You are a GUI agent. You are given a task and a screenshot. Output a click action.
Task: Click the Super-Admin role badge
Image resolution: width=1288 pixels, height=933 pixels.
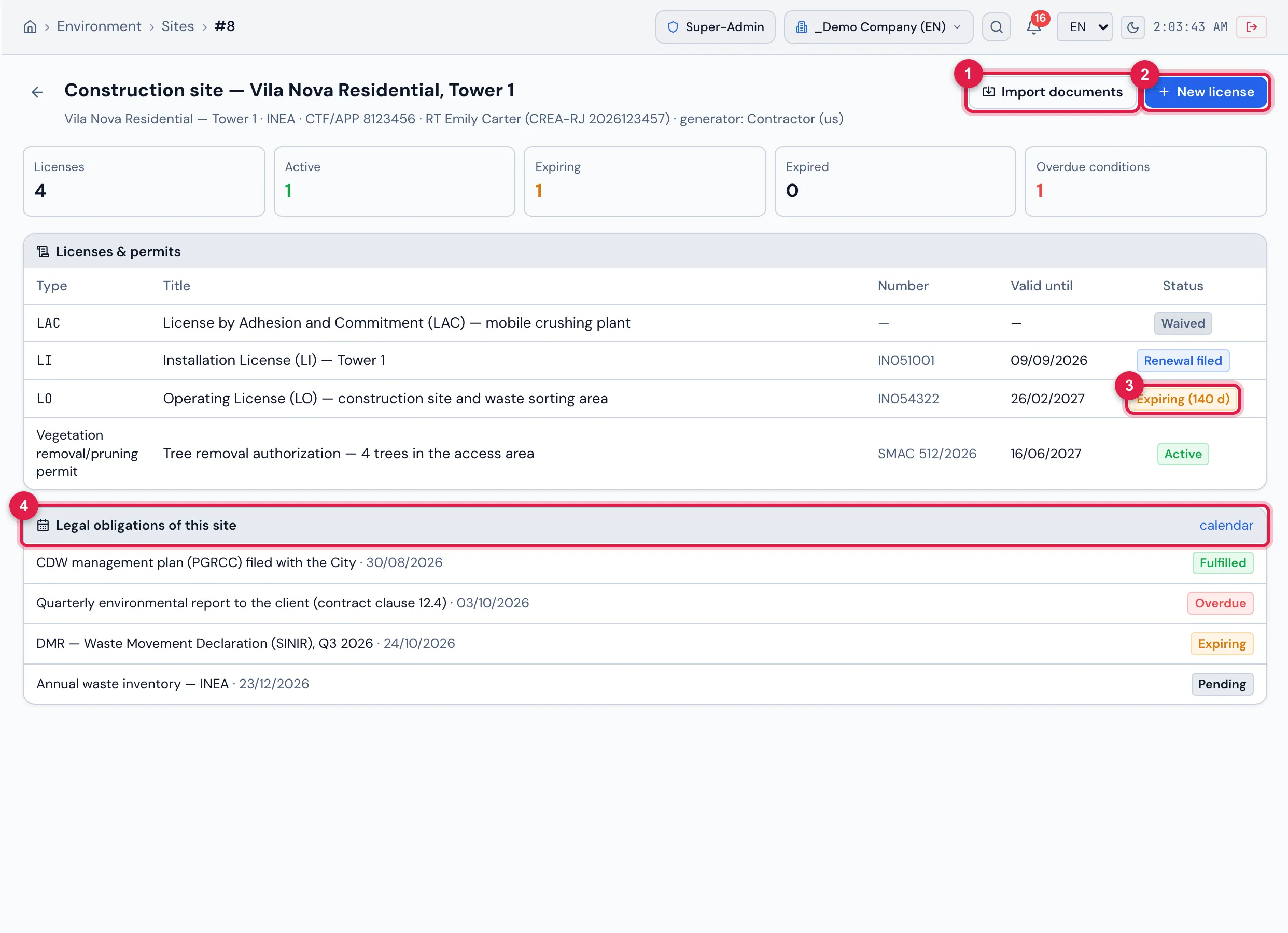[x=715, y=26]
